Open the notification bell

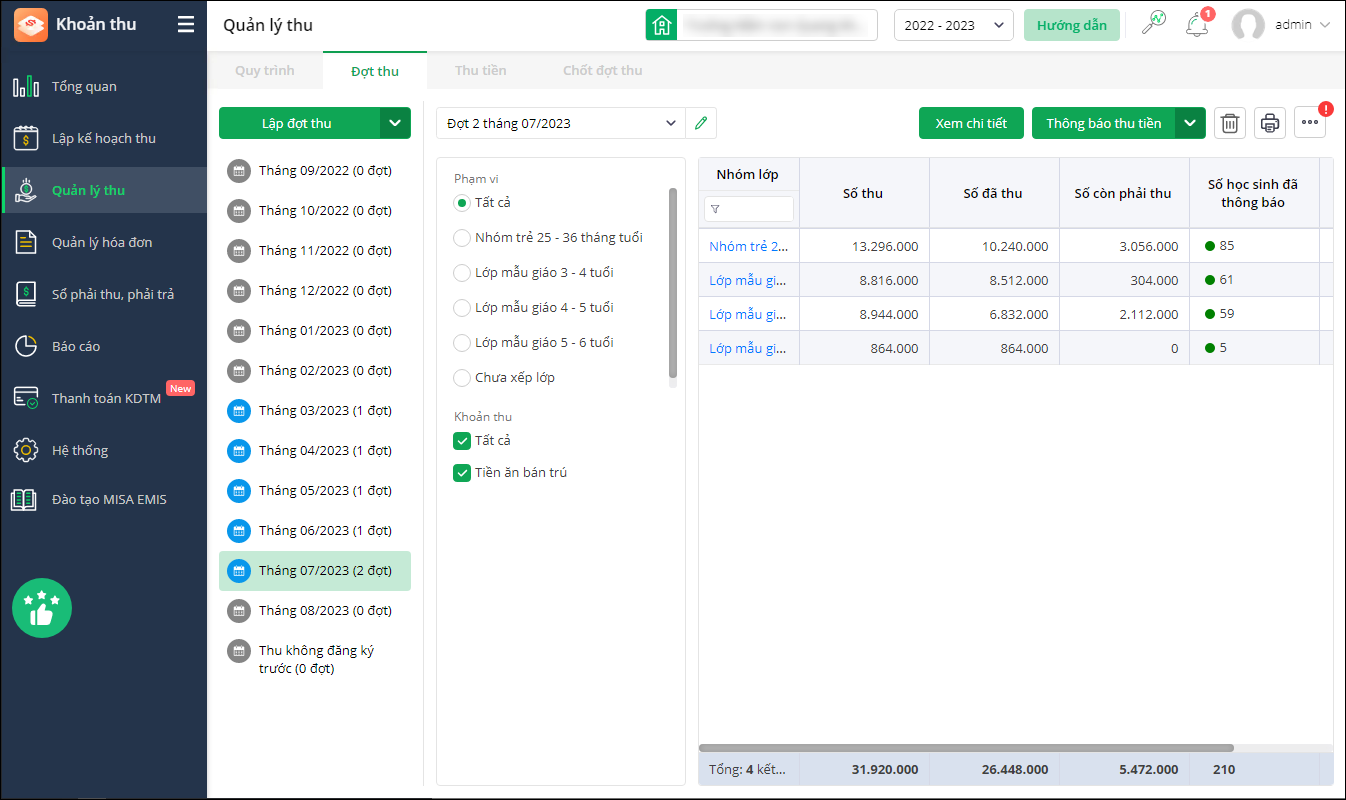(x=1196, y=25)
